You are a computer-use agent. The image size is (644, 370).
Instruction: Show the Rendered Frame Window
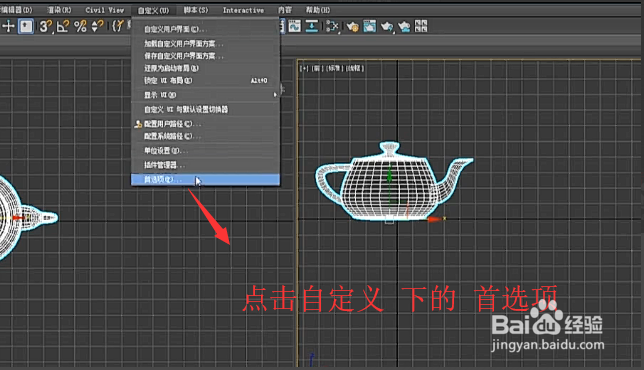pyautogui.click(x=370, y=27)
